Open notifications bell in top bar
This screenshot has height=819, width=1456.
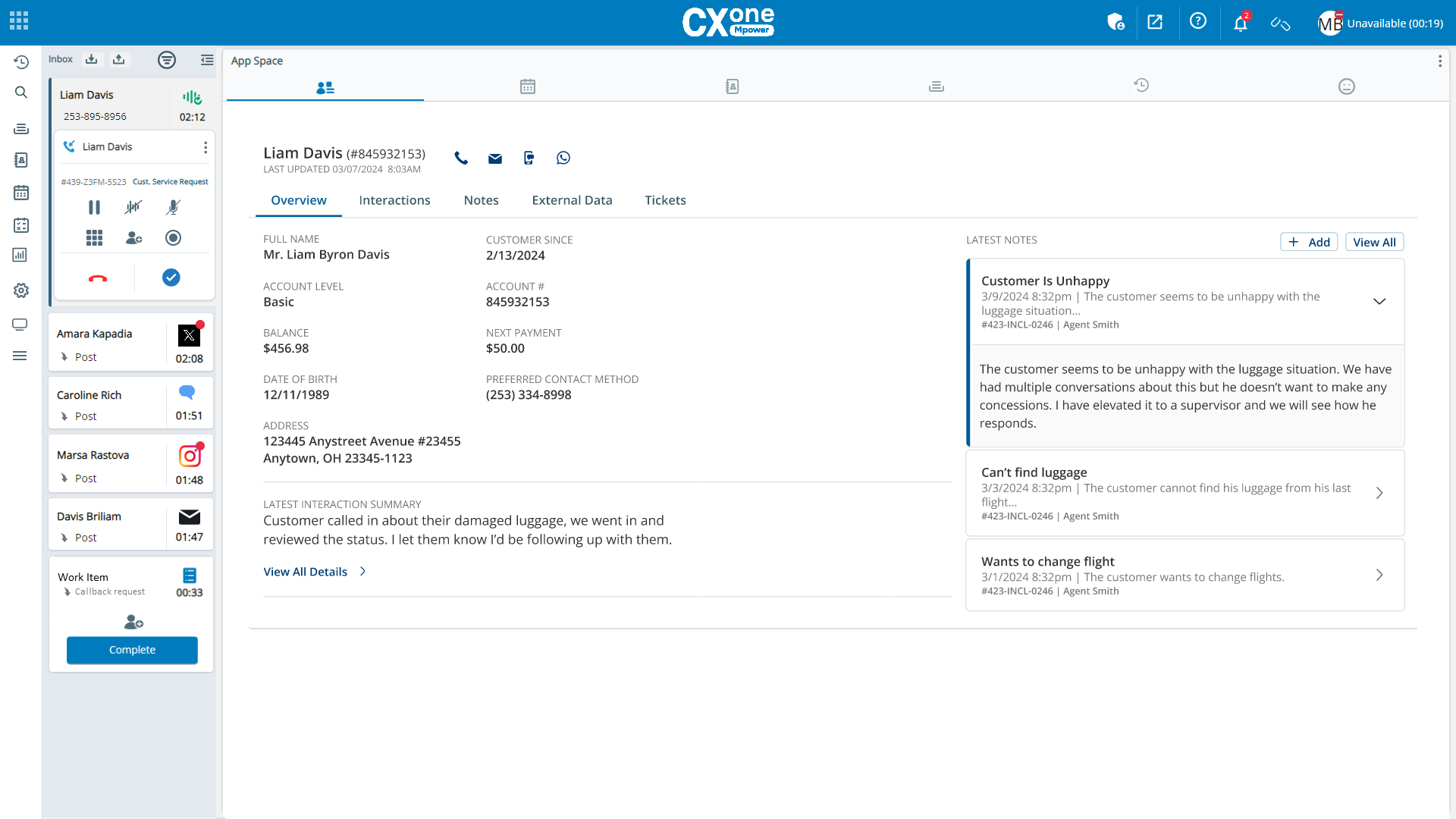click(x=1240, y=24)
